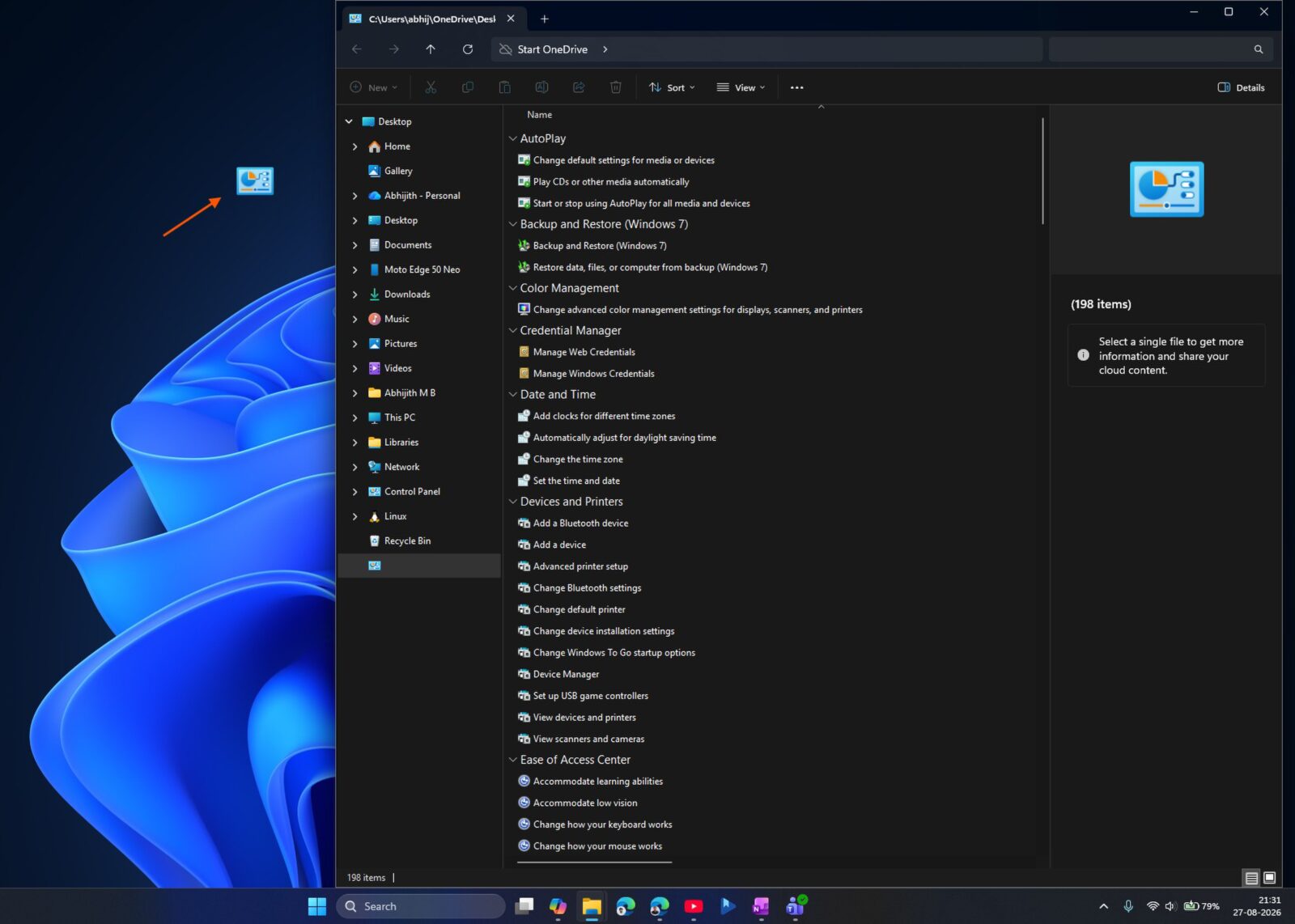Click the Copy icon in toolbar

coord(468,87)
